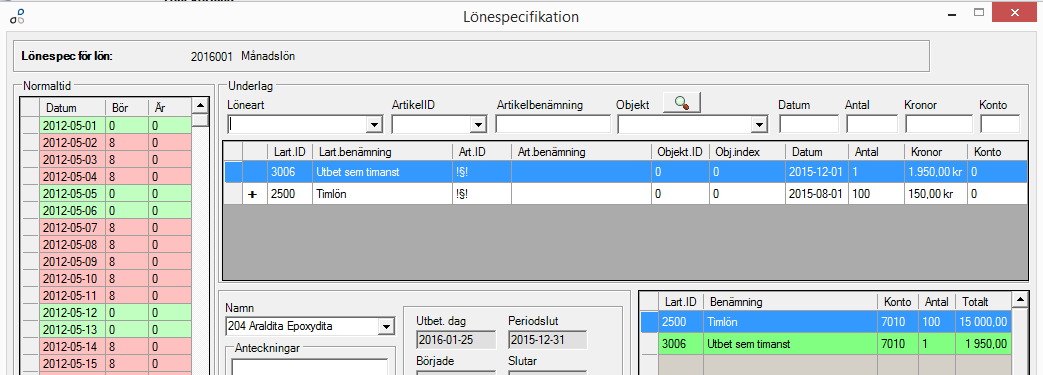Click the '2500' cell in Underlag grid
The height and width of the screenshot is (375, 1043).
pos(289,193)
